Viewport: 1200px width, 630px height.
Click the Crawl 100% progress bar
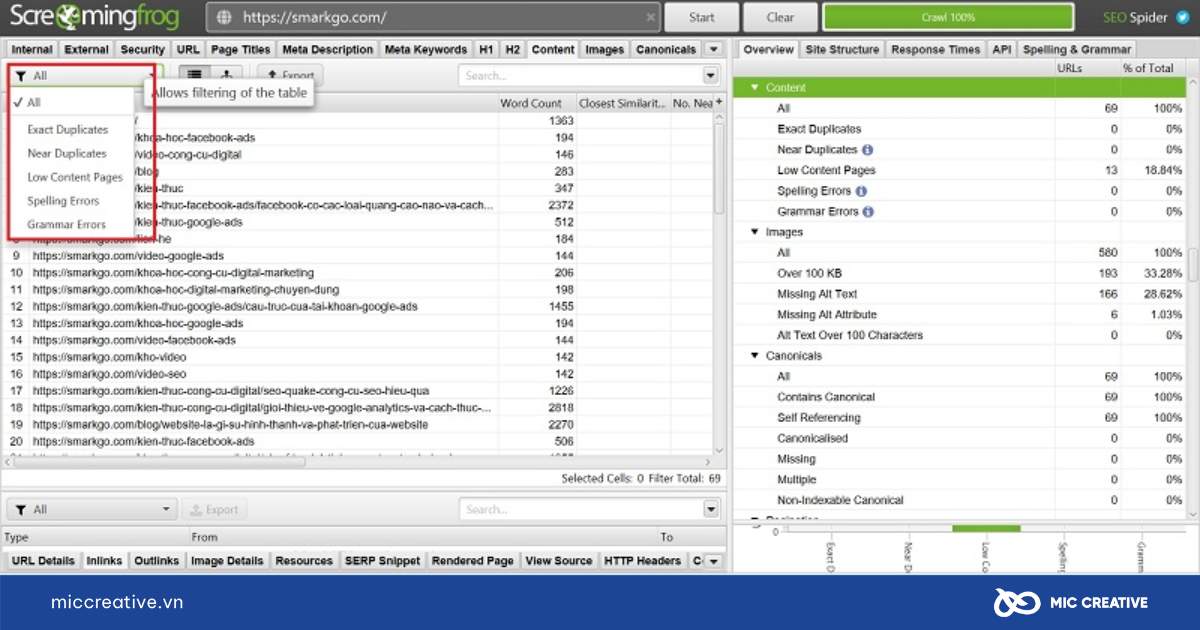pos(948,18)
